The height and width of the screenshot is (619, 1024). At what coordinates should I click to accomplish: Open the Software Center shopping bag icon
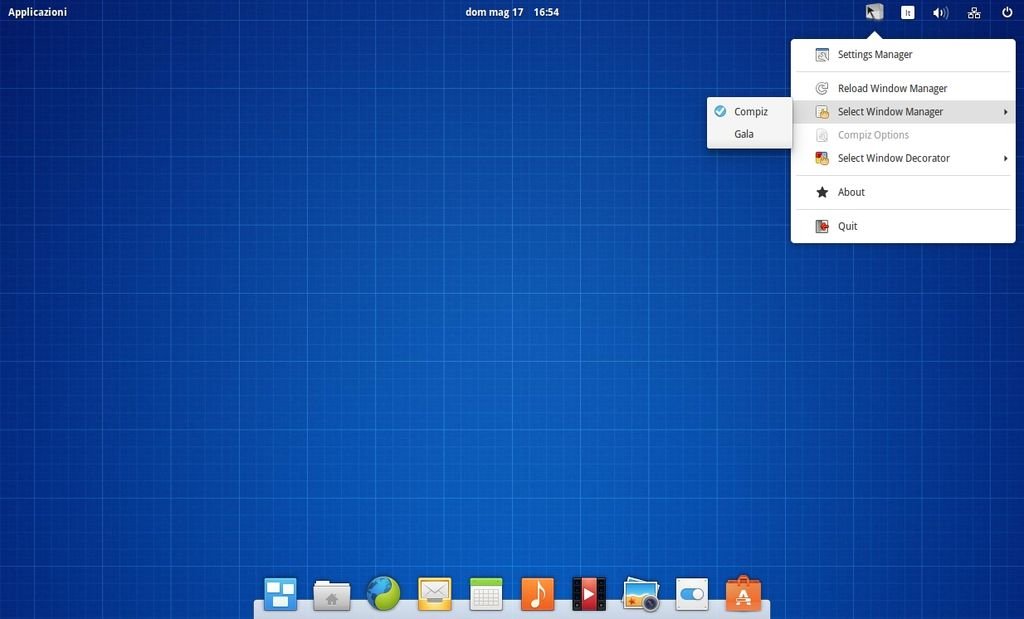[743, 594]
